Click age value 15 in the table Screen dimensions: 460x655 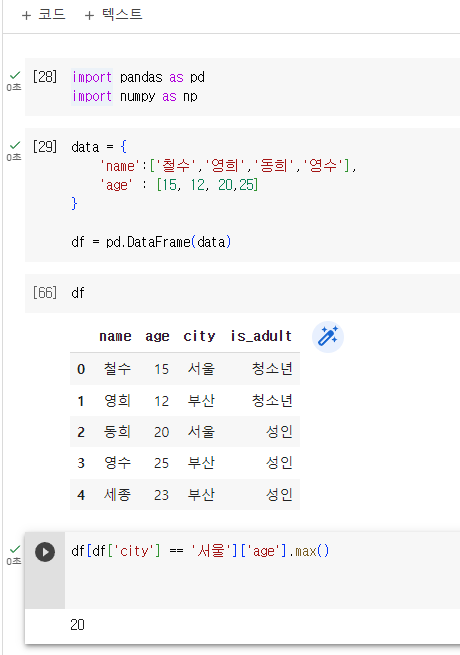[x=161, y=369]
